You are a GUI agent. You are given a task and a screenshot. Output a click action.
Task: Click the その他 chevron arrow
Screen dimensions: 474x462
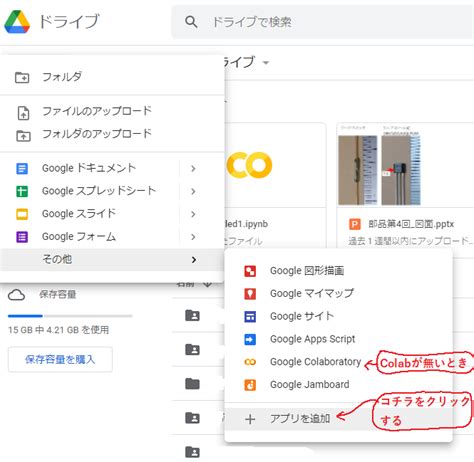[x=194, y=260]
